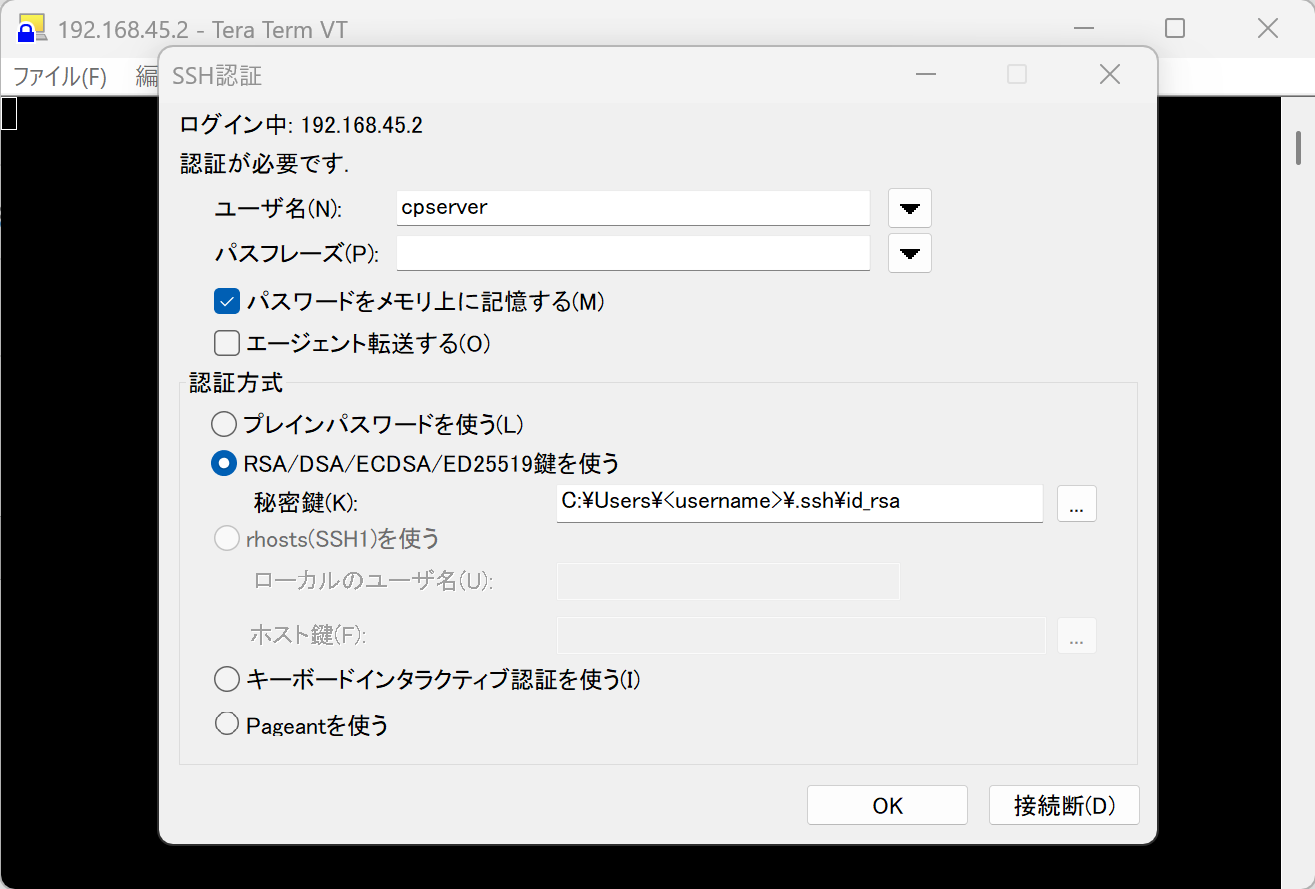Close the Tera Term VT window

1267,29
